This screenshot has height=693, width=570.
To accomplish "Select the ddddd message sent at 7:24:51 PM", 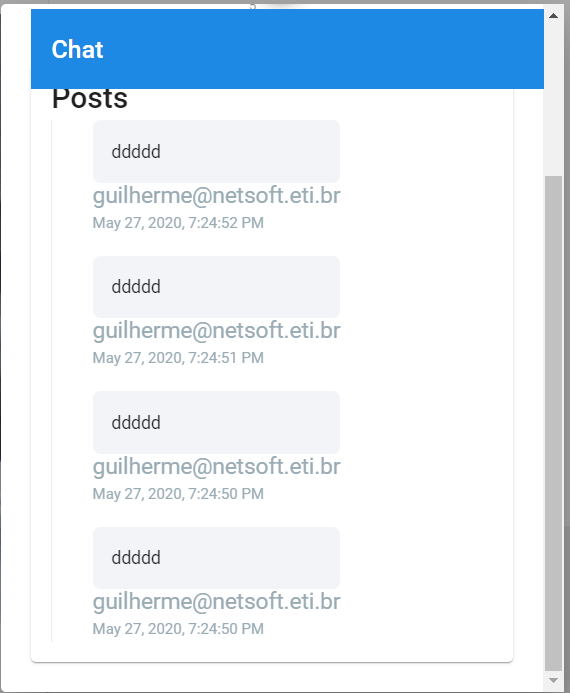I will click(x=216, y=287).
